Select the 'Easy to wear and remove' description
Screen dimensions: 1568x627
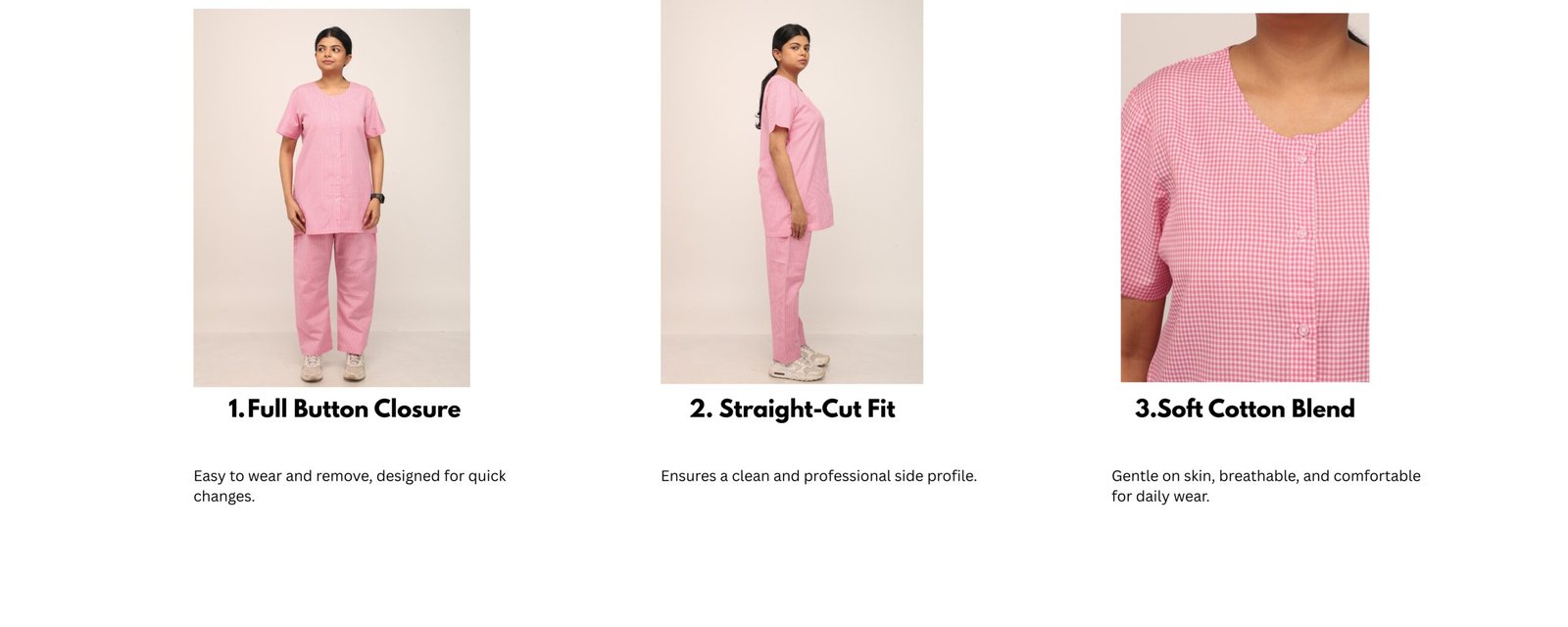click(x=350, y=486)
